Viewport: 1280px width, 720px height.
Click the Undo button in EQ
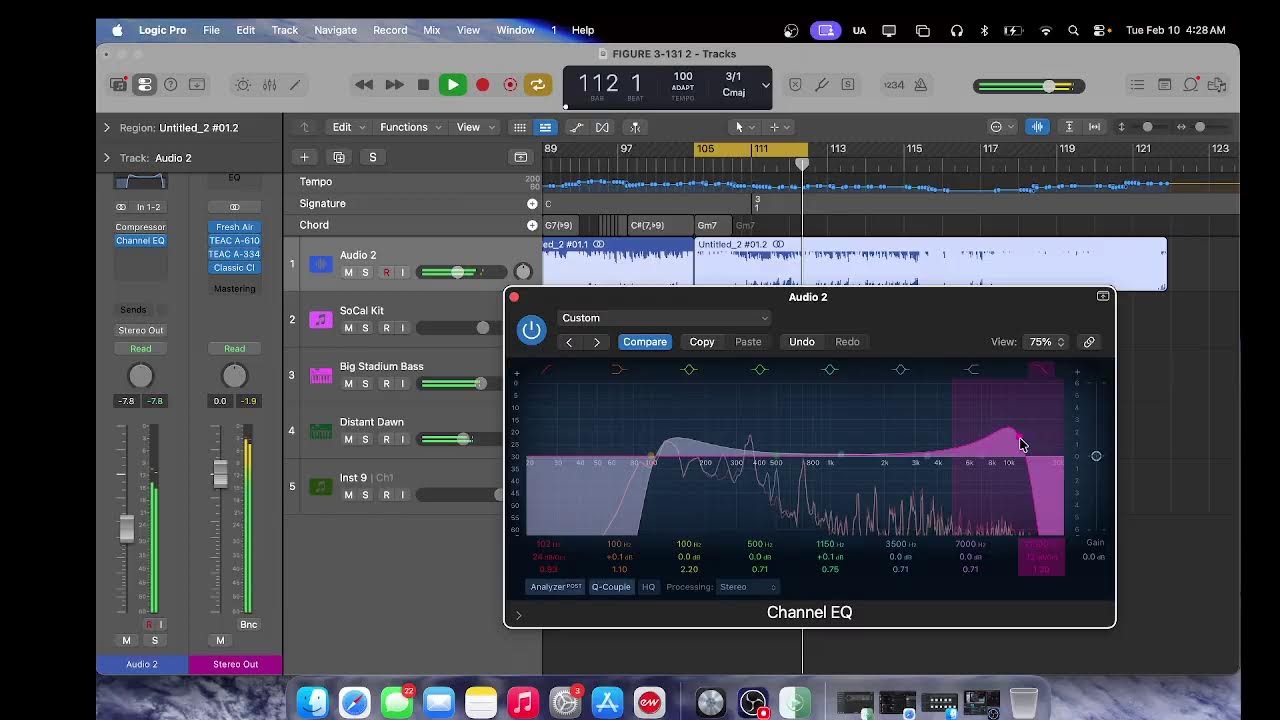[x=802, y=342]
